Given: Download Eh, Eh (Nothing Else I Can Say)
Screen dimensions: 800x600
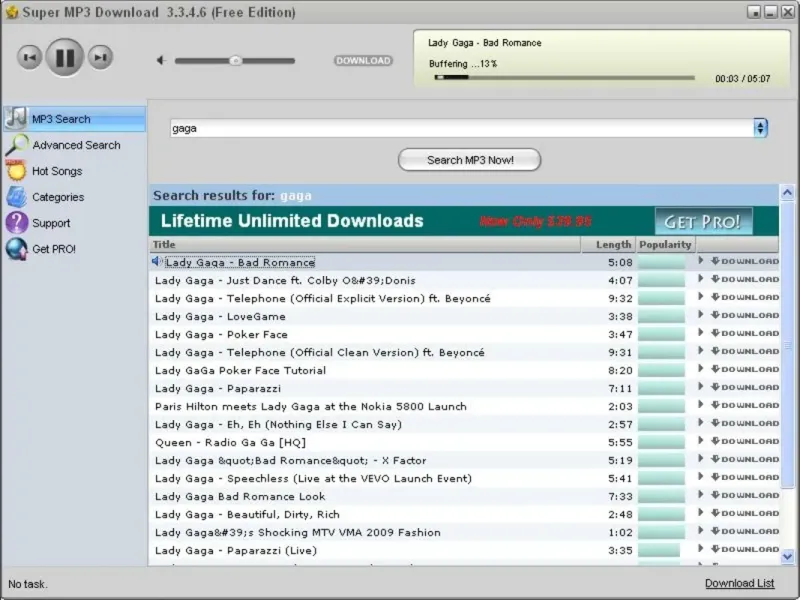Looking at the screenshot, I should point(745,423).
